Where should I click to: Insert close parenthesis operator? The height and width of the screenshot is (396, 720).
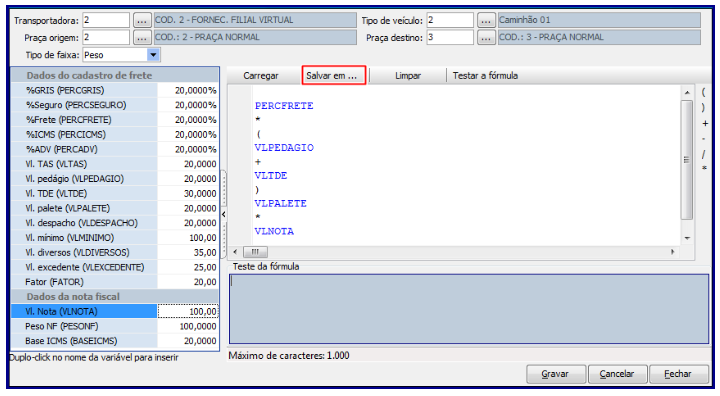tap(704, 108)
